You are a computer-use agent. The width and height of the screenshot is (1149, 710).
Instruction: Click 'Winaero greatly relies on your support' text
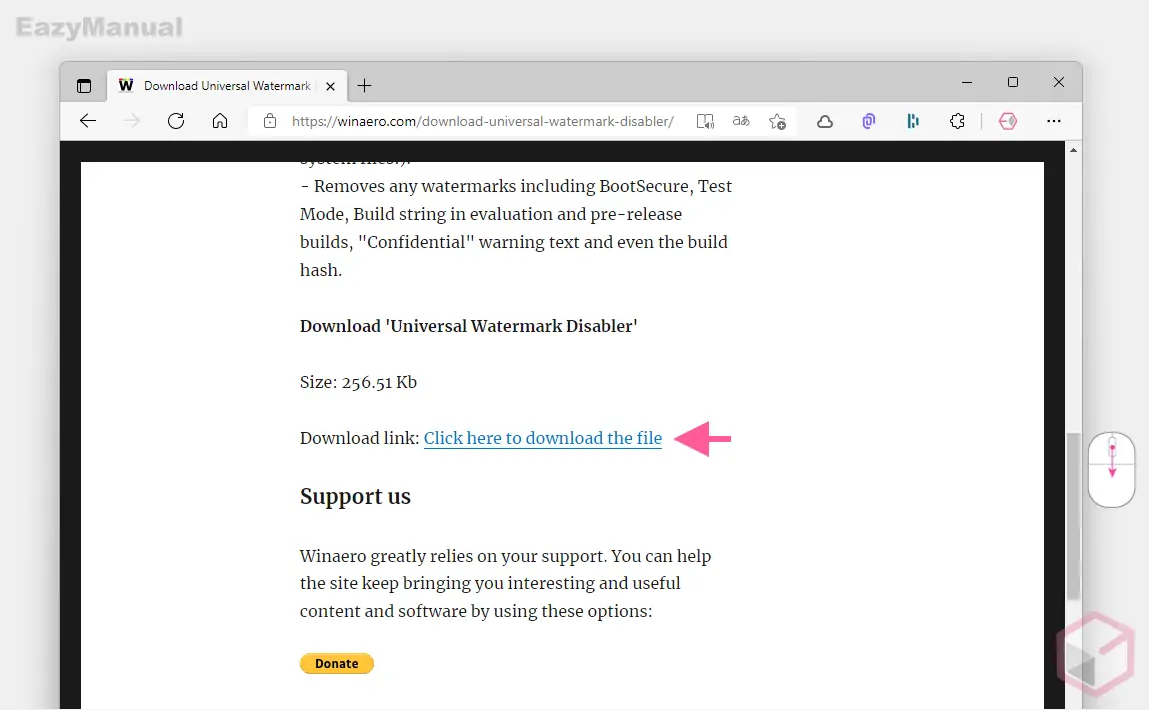pyautogui.click(x=453, y=556)
